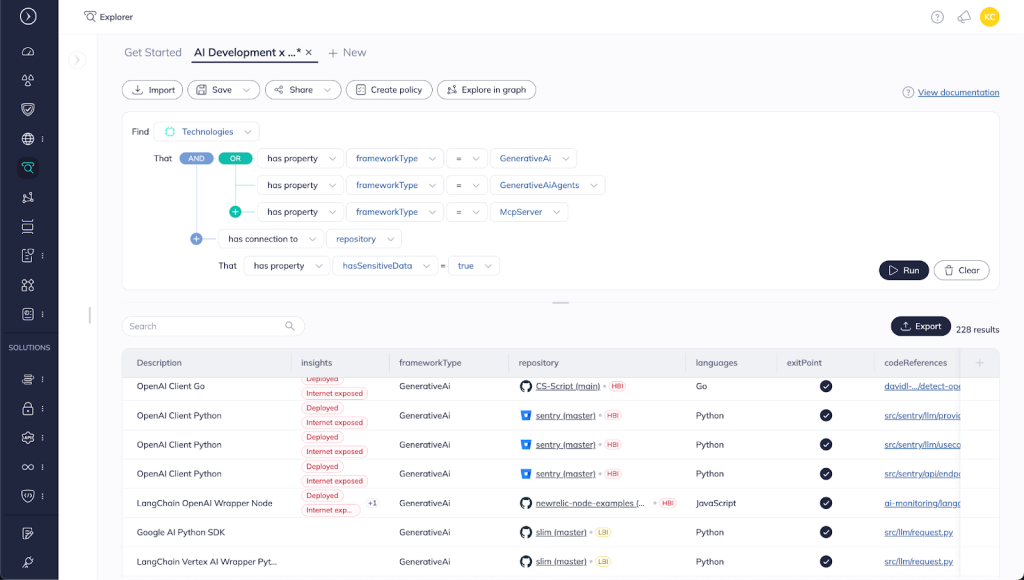Switch to the Get Started tab

153,52
